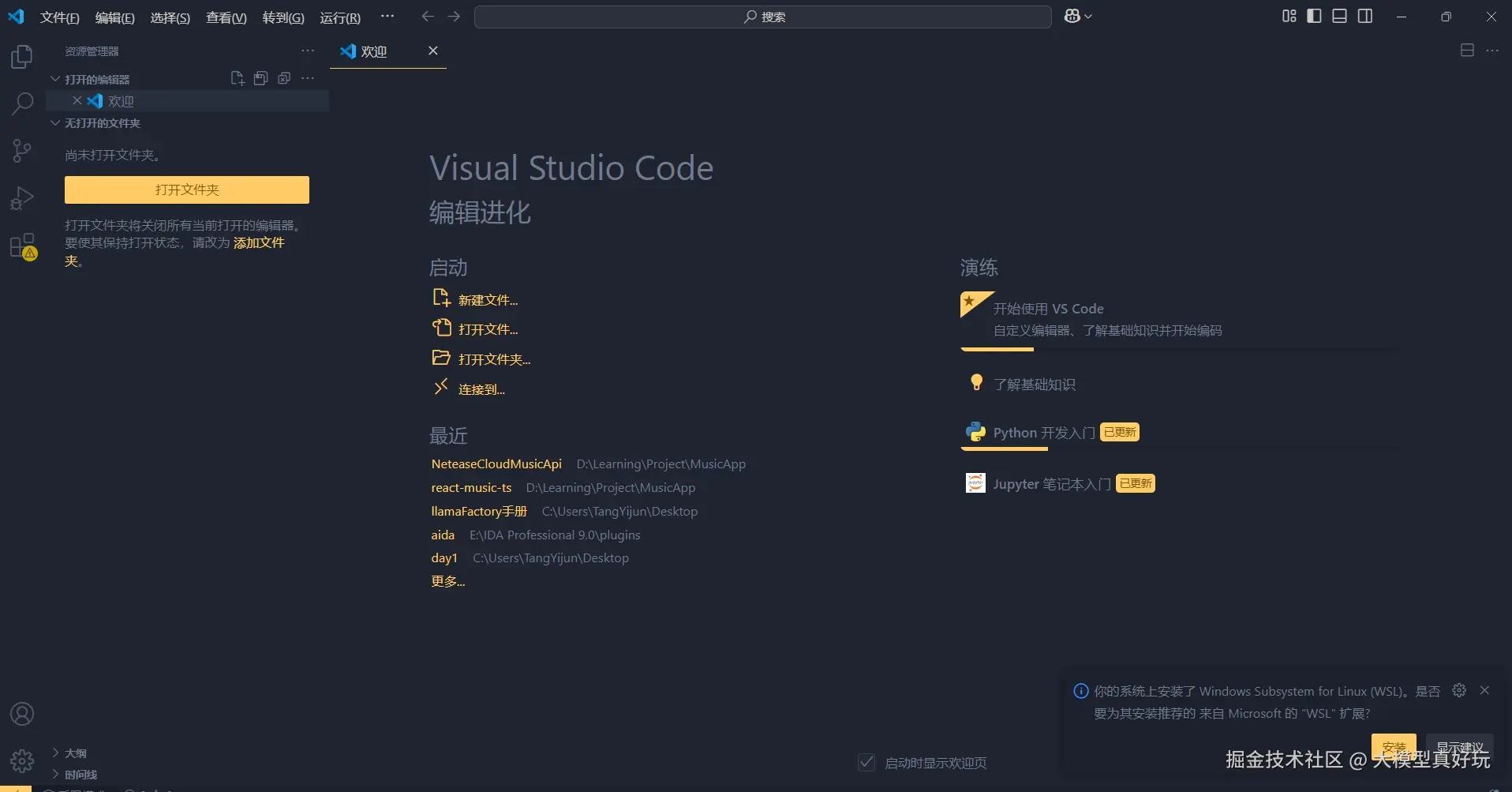Click the VS Code logo in the title bar

(x=16, y=17)
